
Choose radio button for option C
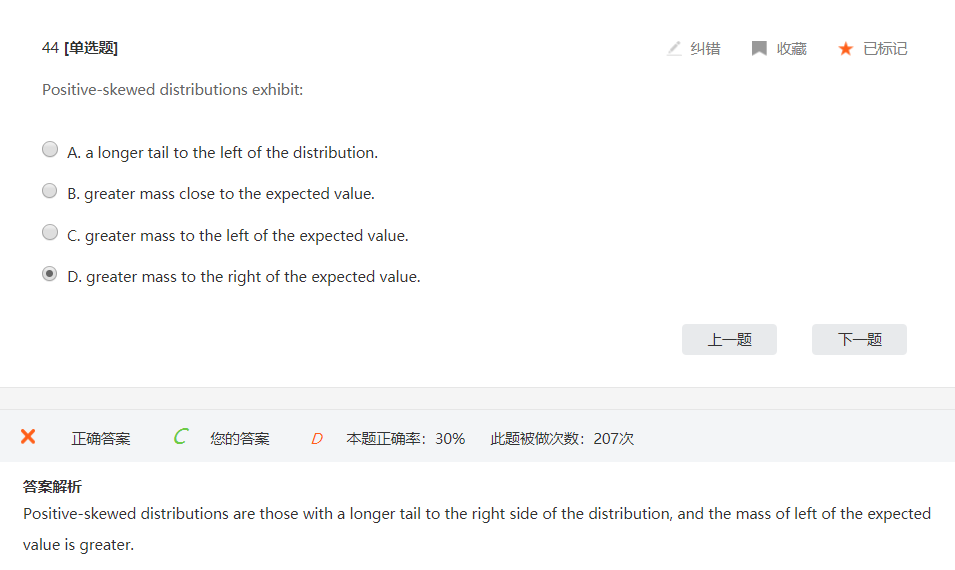tap(50, 233)
